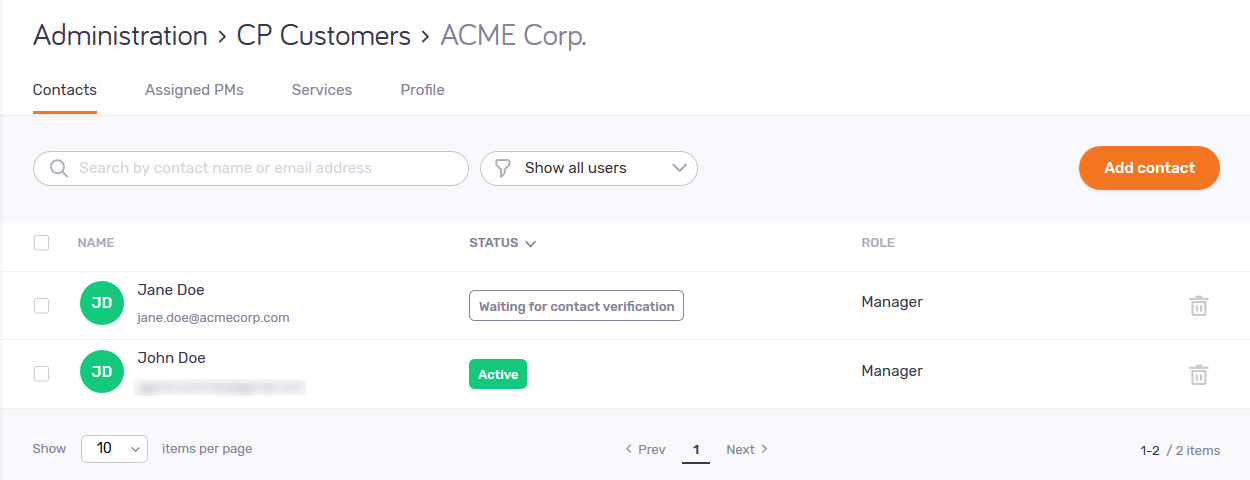Open the Services tab

click(322, 90)
